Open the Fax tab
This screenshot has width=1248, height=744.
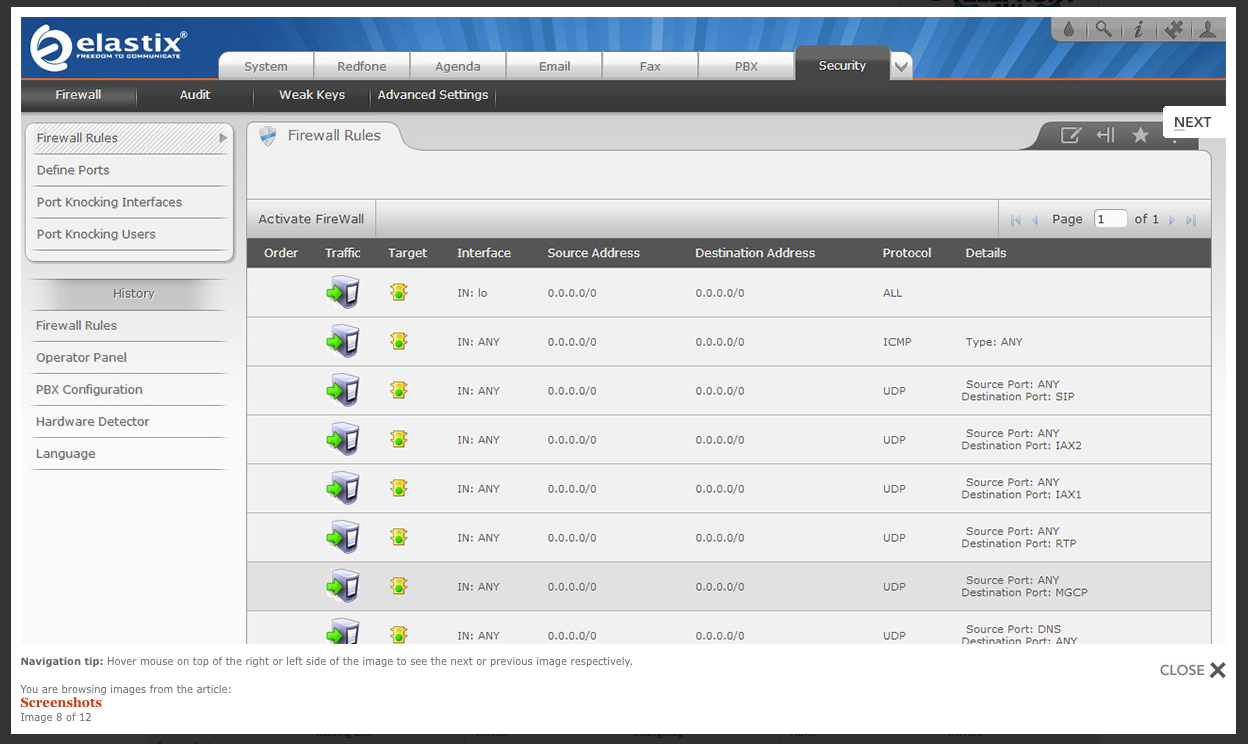coord(650,66)
